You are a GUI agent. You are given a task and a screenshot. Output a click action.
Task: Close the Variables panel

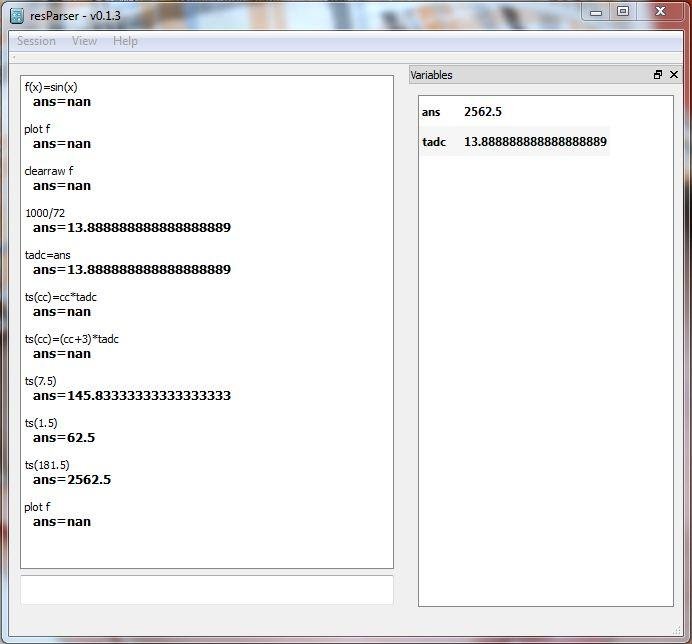coord(673,75)
